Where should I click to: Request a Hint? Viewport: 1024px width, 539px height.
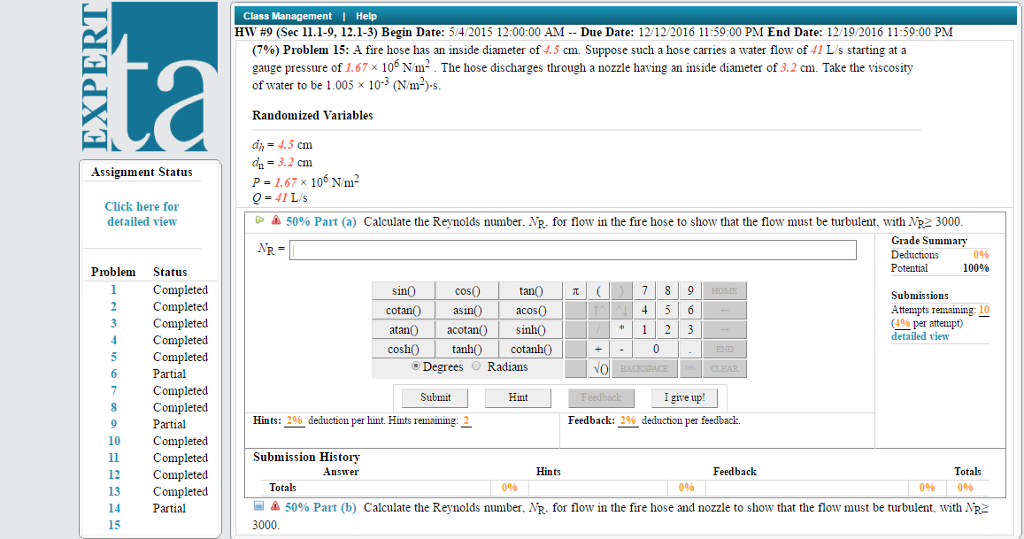point(518,397)
